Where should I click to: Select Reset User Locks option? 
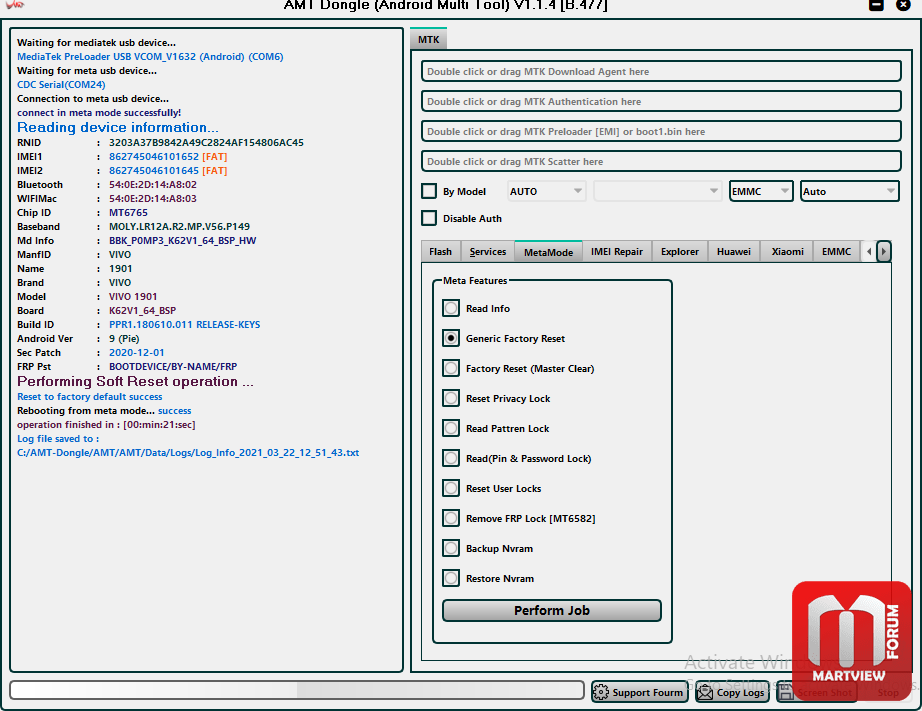(x=451, y=488)
